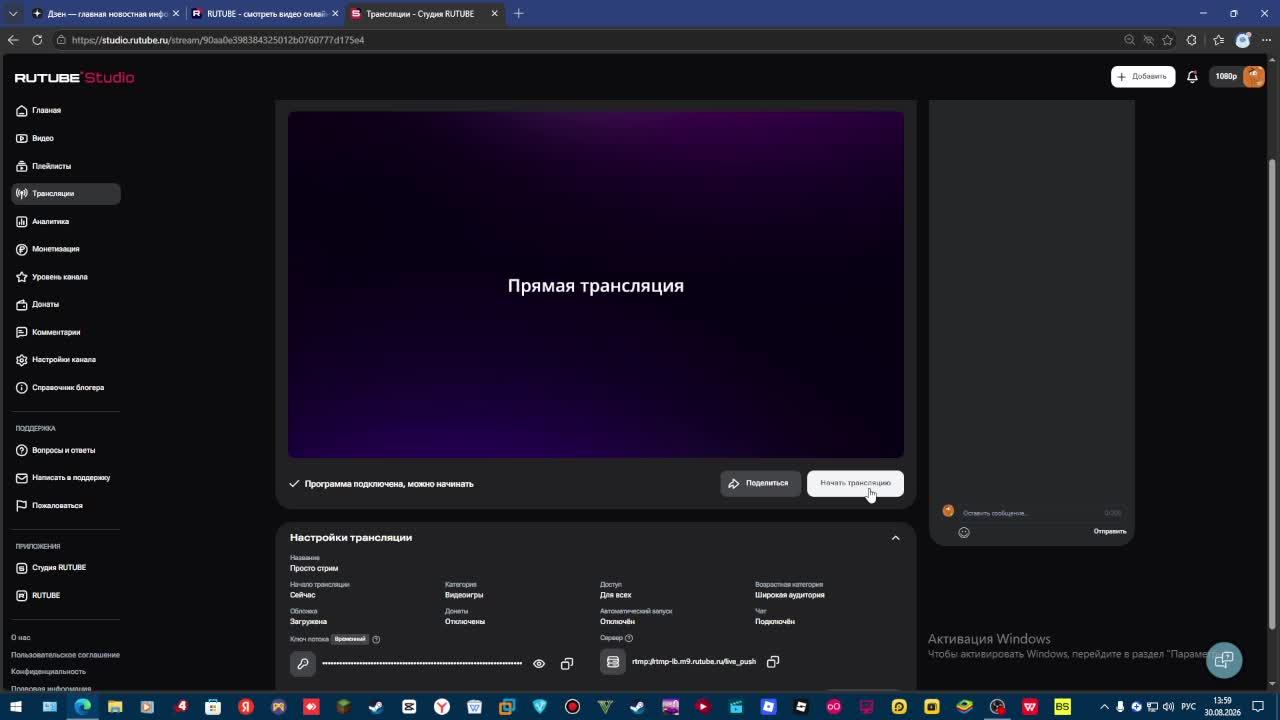Screen dimensions: 1280x720
Task: Go back in the browser
Action: 13,40
